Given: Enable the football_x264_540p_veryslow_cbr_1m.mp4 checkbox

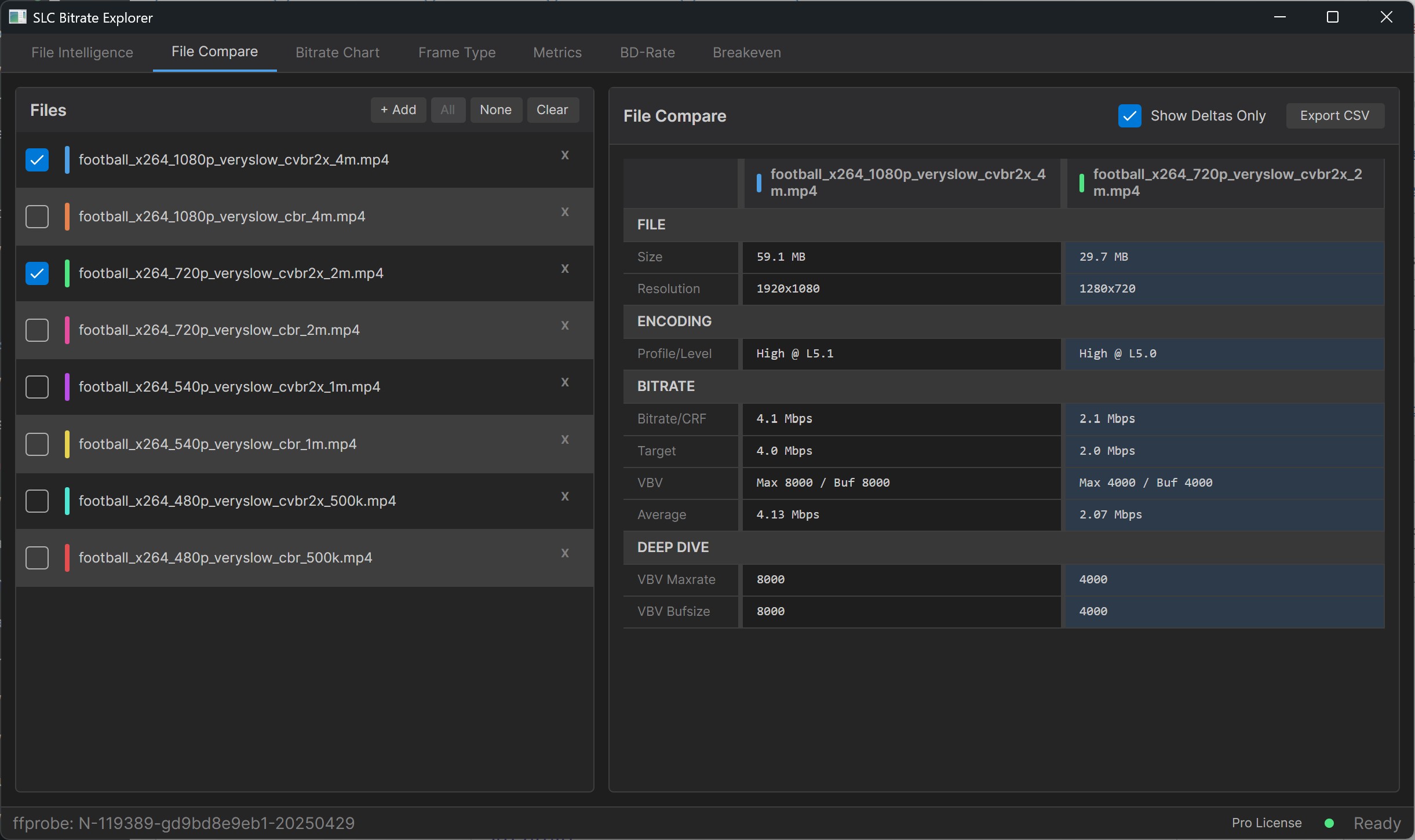Looking at the screenshot, I should [x=37, y=444].
